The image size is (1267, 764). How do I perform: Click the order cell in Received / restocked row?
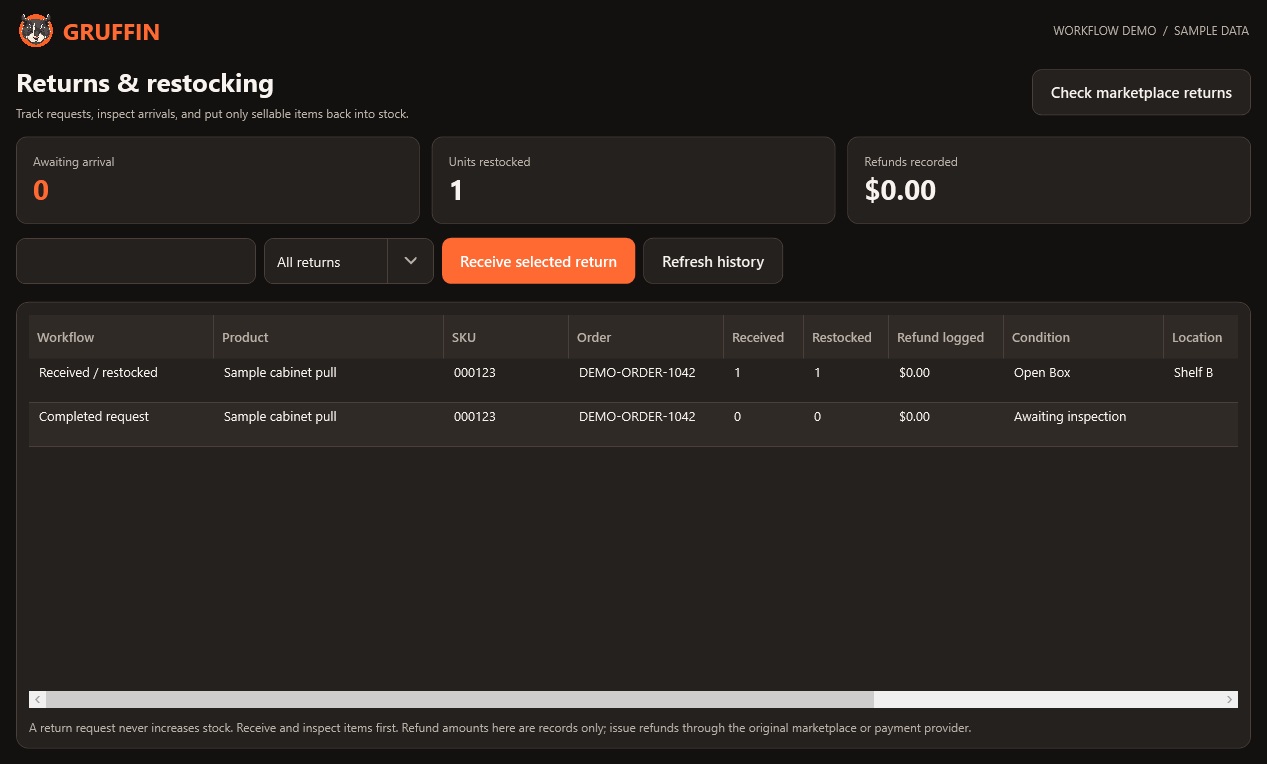(x=637, y=372)
